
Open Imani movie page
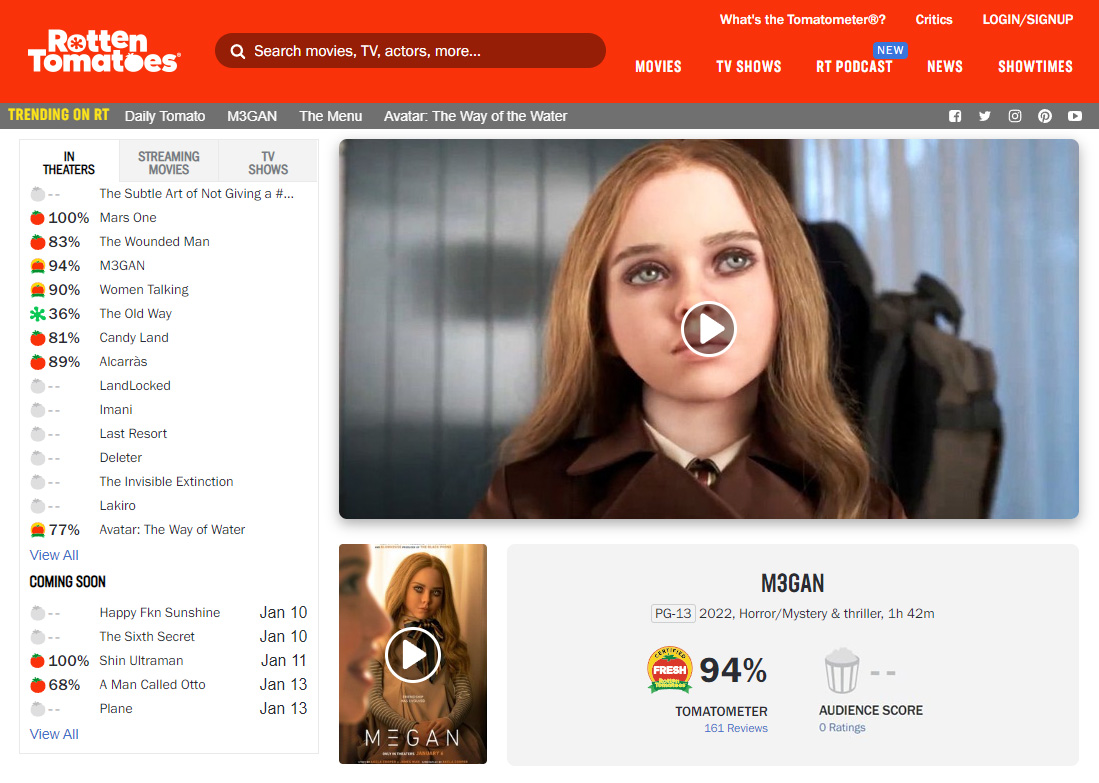click(x=116, y=410)
